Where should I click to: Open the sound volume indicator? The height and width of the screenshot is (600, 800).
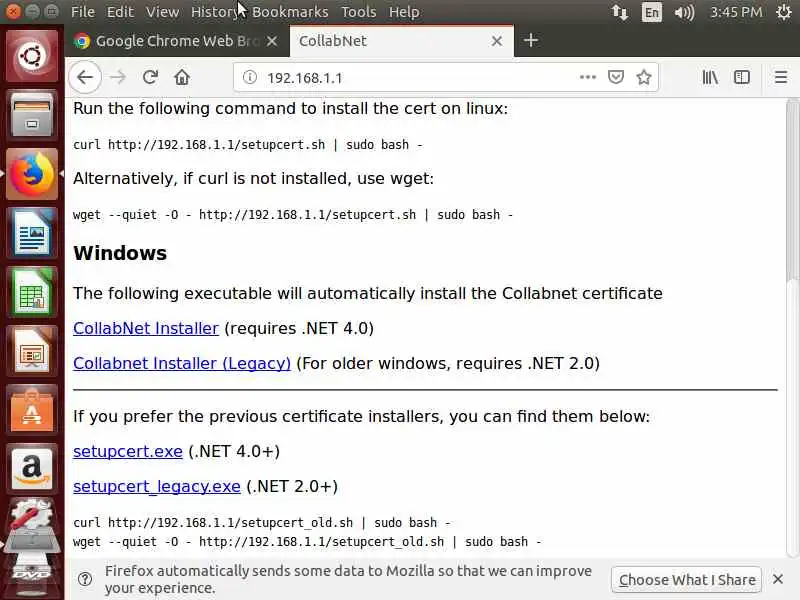point(684,12)
